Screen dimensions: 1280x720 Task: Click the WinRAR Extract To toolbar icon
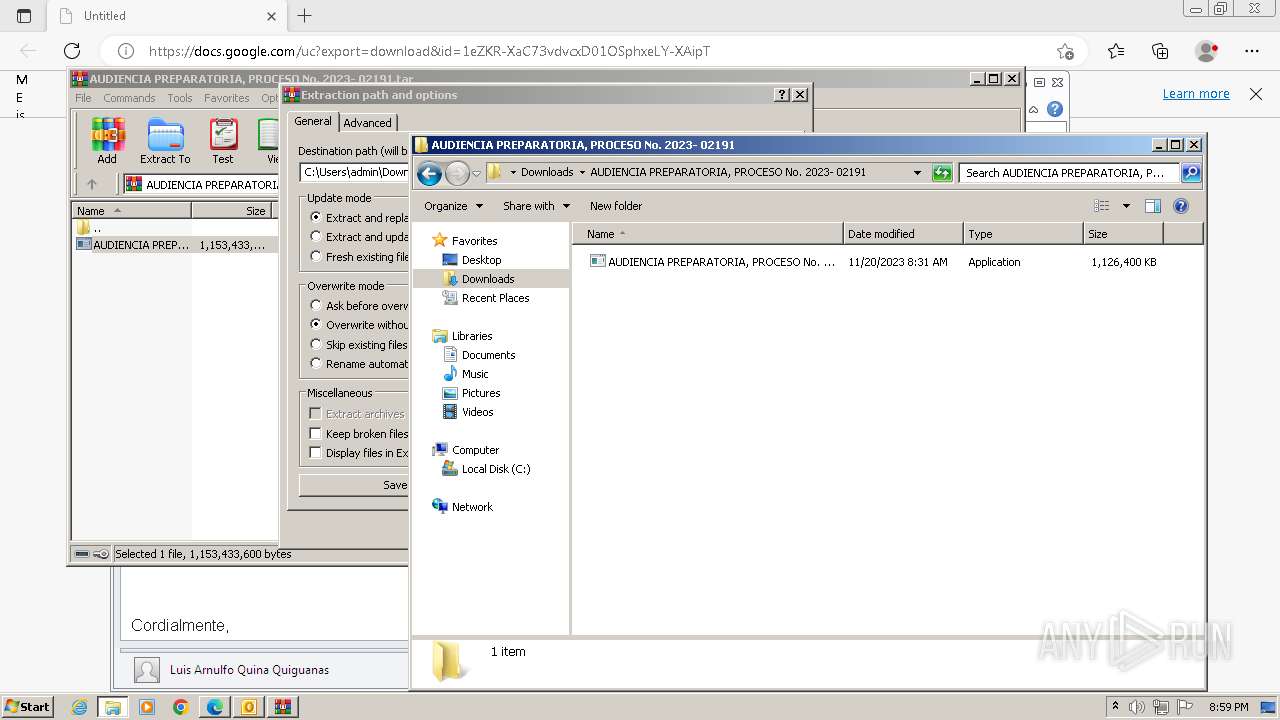click(165, 141)
